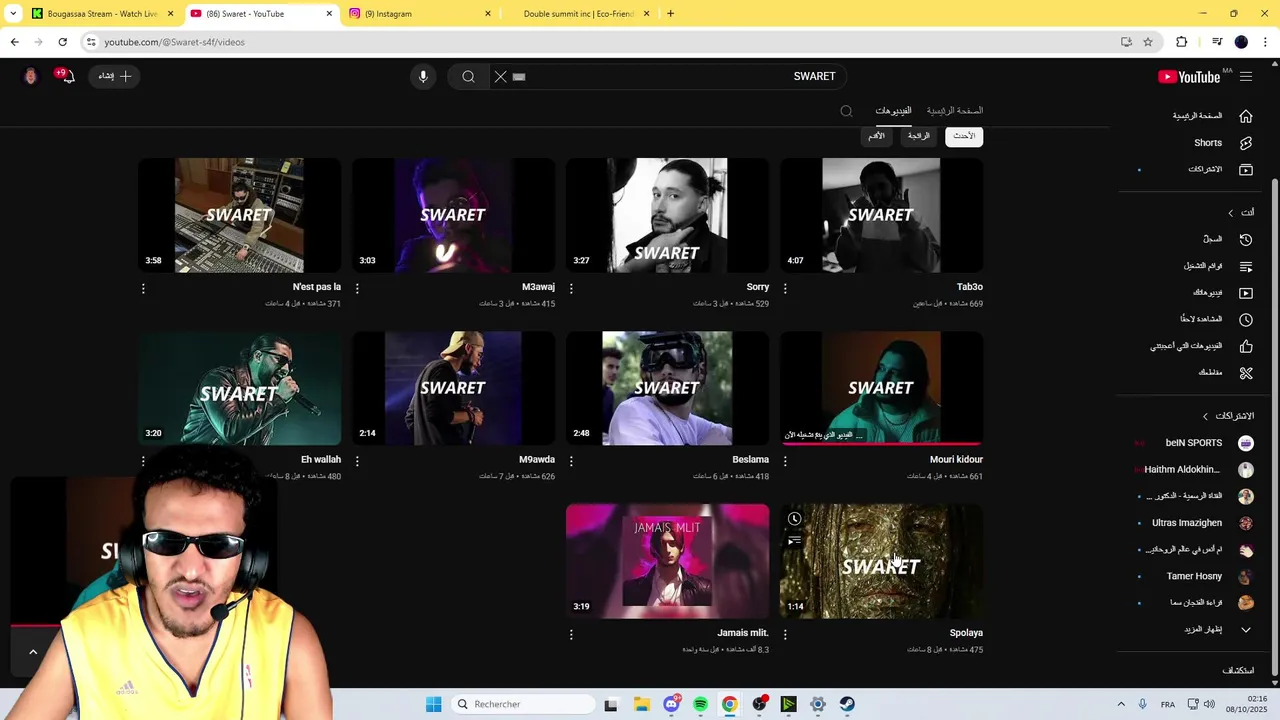
Task: Open options menu for M9awda video
Action: point(357,461)
